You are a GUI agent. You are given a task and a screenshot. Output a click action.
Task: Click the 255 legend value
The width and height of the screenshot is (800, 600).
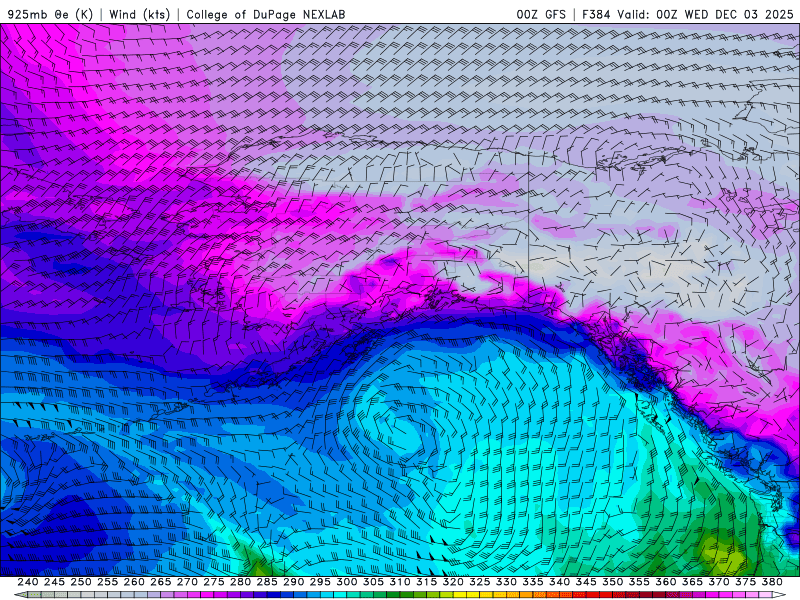pyautogui.click(x=107, y=582)
